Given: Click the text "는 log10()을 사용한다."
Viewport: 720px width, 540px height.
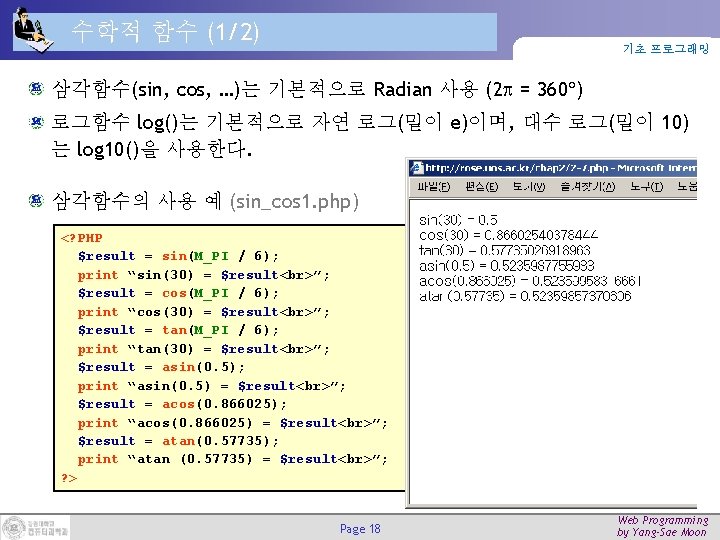Looking at the screenshot, I should (152, 148).
